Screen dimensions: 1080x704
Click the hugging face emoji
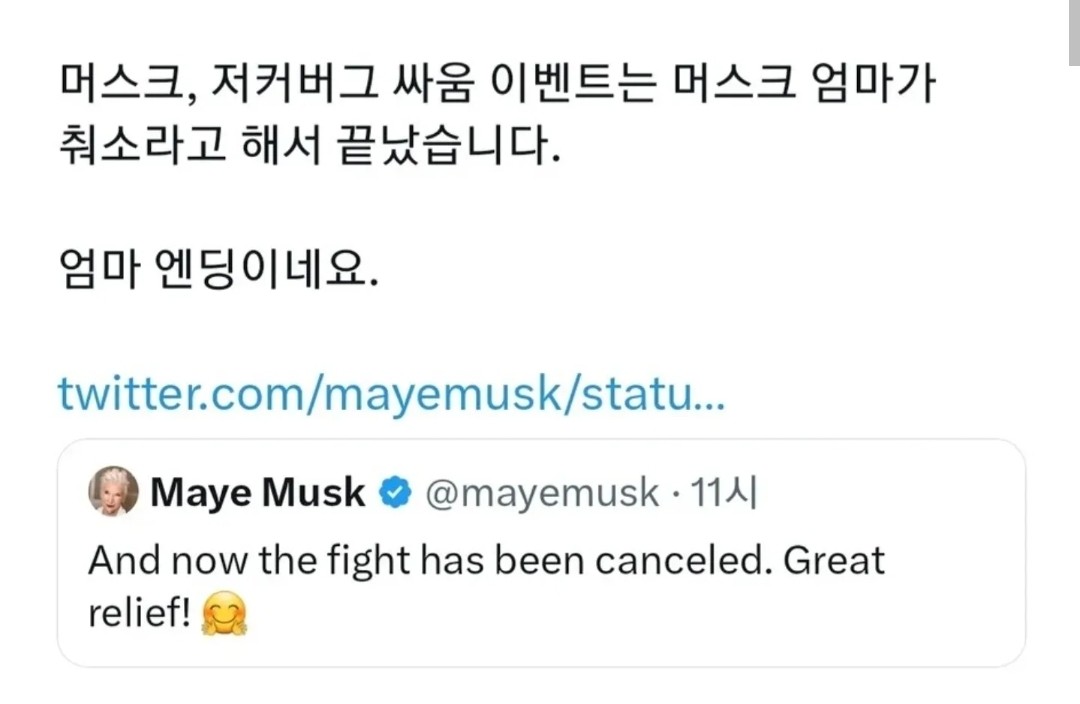[x=224, y=614]
